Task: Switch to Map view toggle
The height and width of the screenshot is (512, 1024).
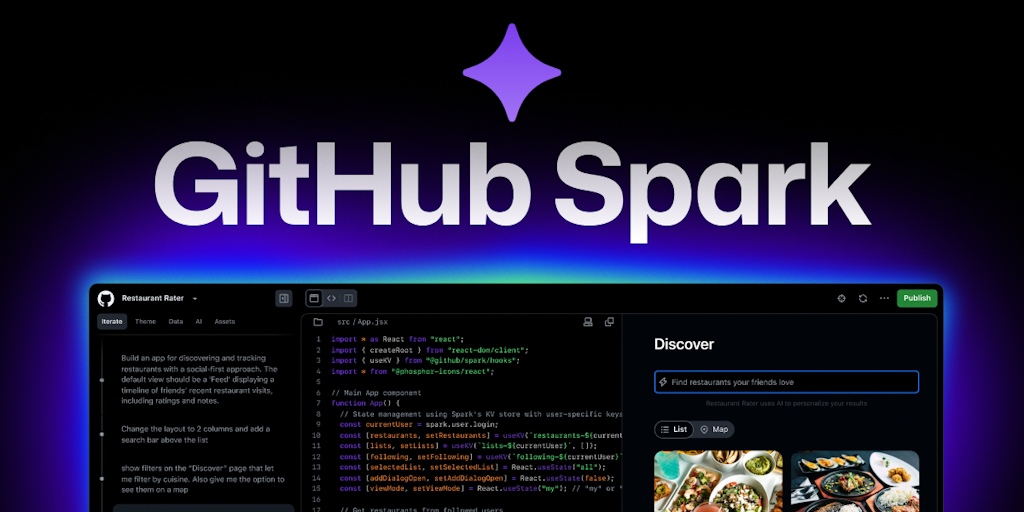Action: pos(714,430)
